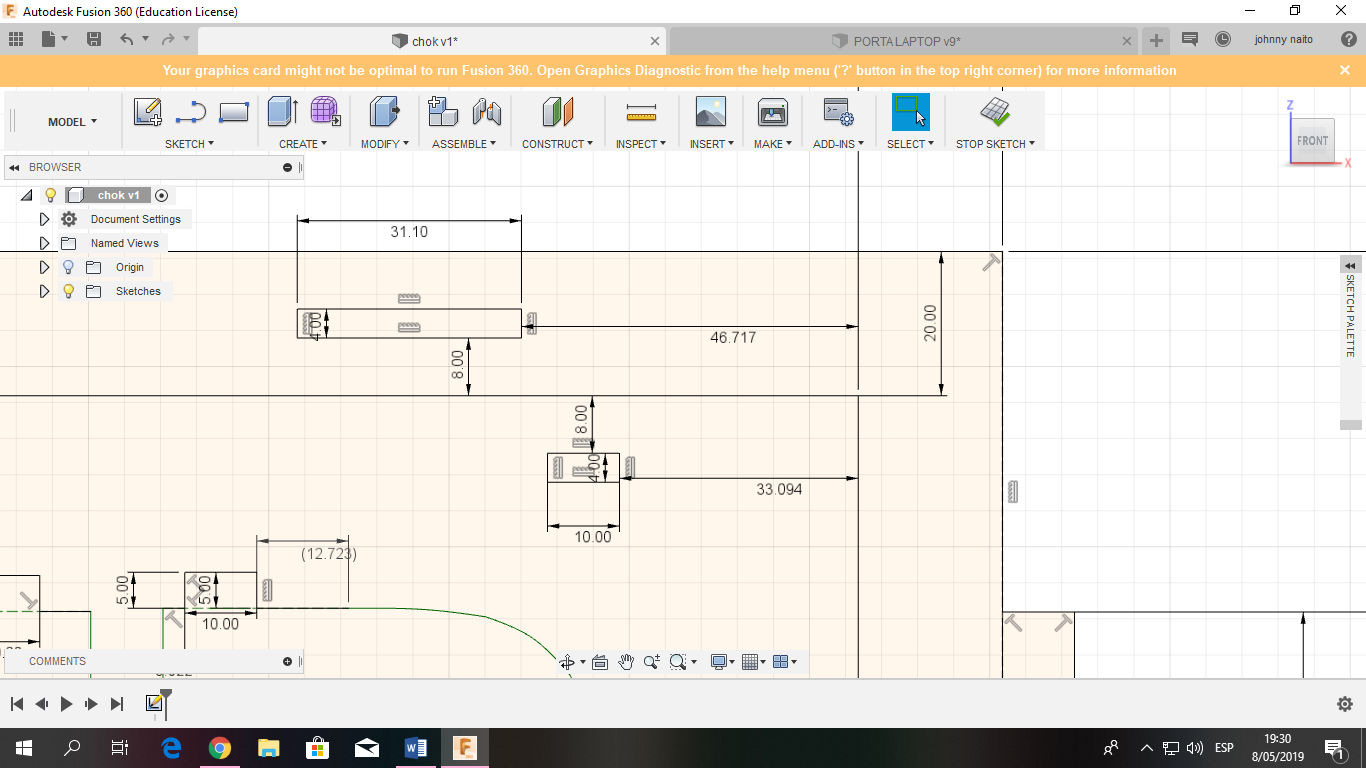Select sketch feature in the timeline

(x=154, y=704)
